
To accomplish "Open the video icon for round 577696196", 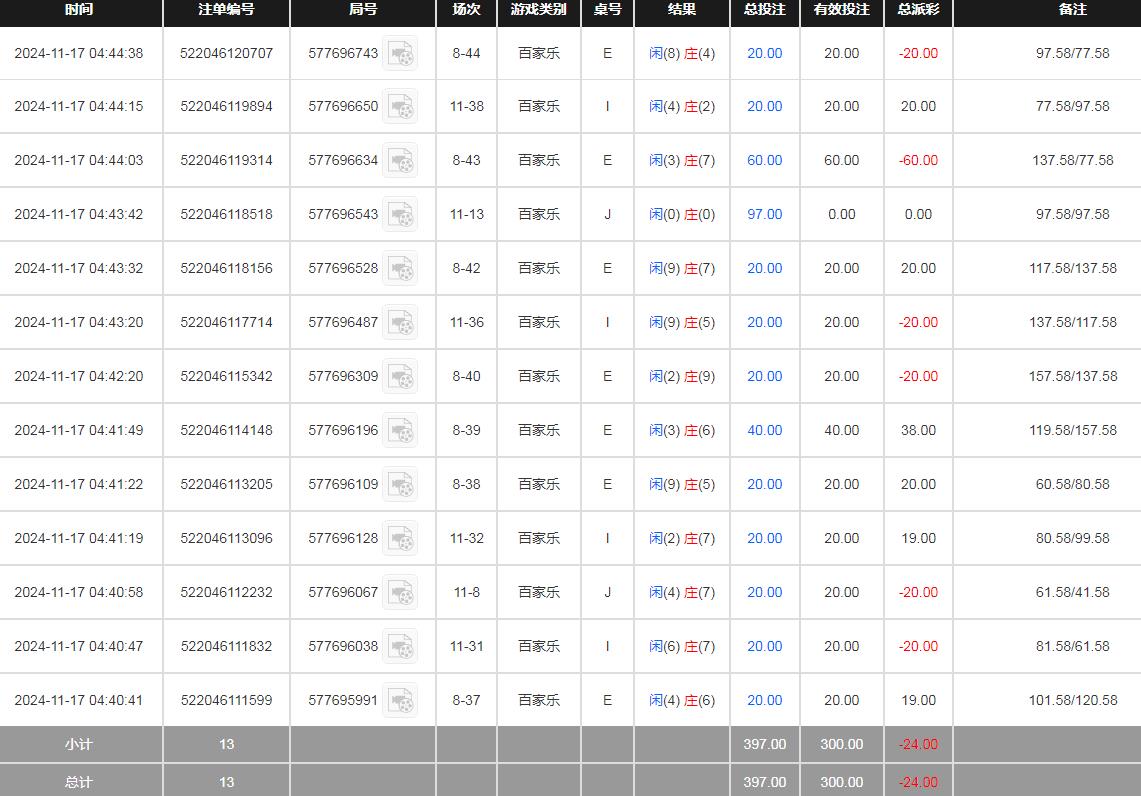I will pyautogui.click(x=401, y=431).
